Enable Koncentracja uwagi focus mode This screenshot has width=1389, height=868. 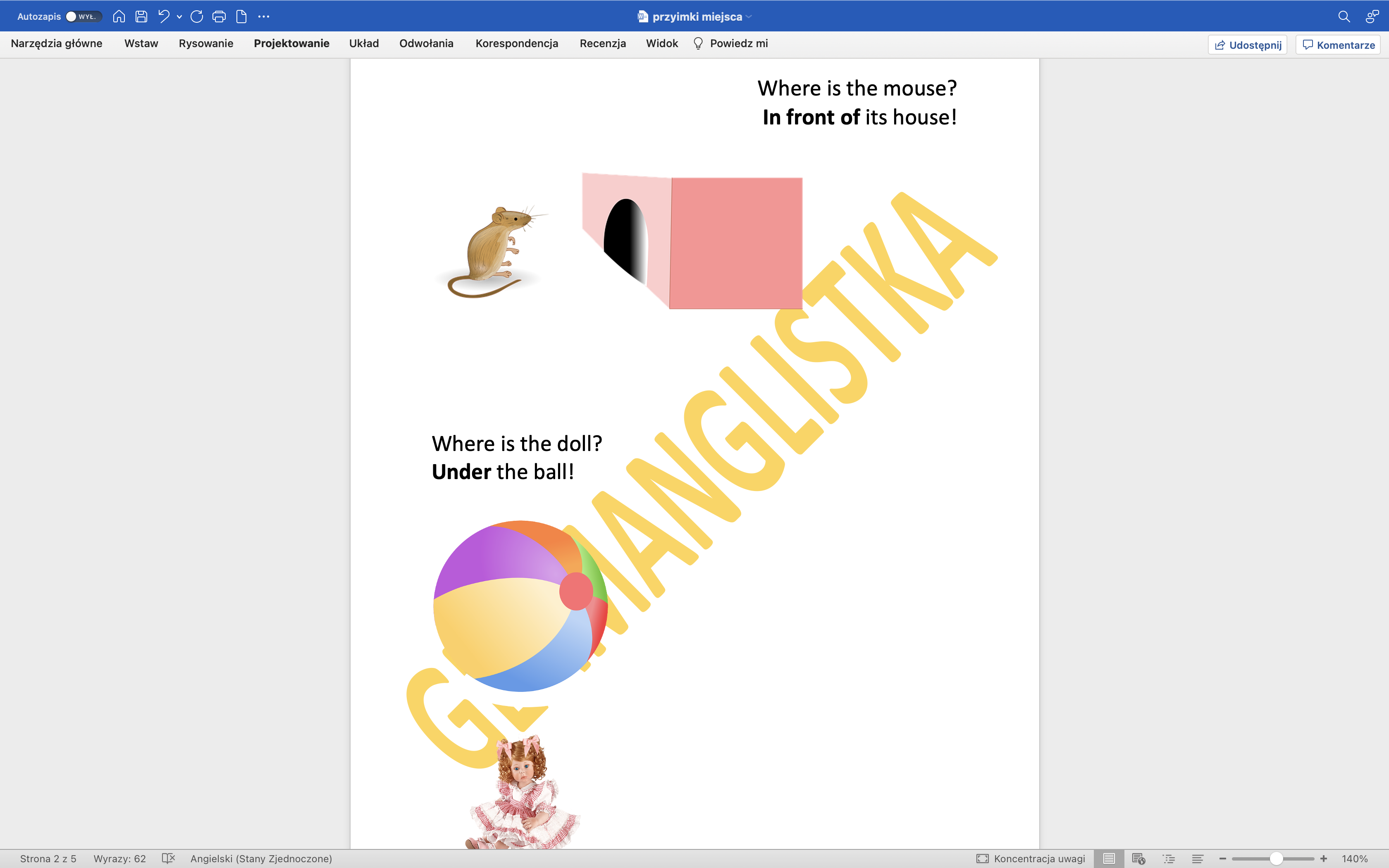[x=1031, y=858]
